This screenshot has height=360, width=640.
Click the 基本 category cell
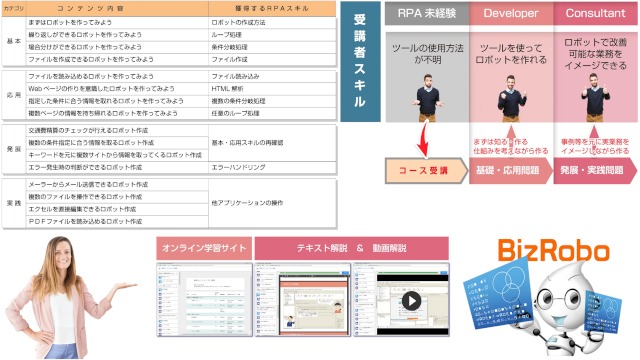[x=14, y=41]
